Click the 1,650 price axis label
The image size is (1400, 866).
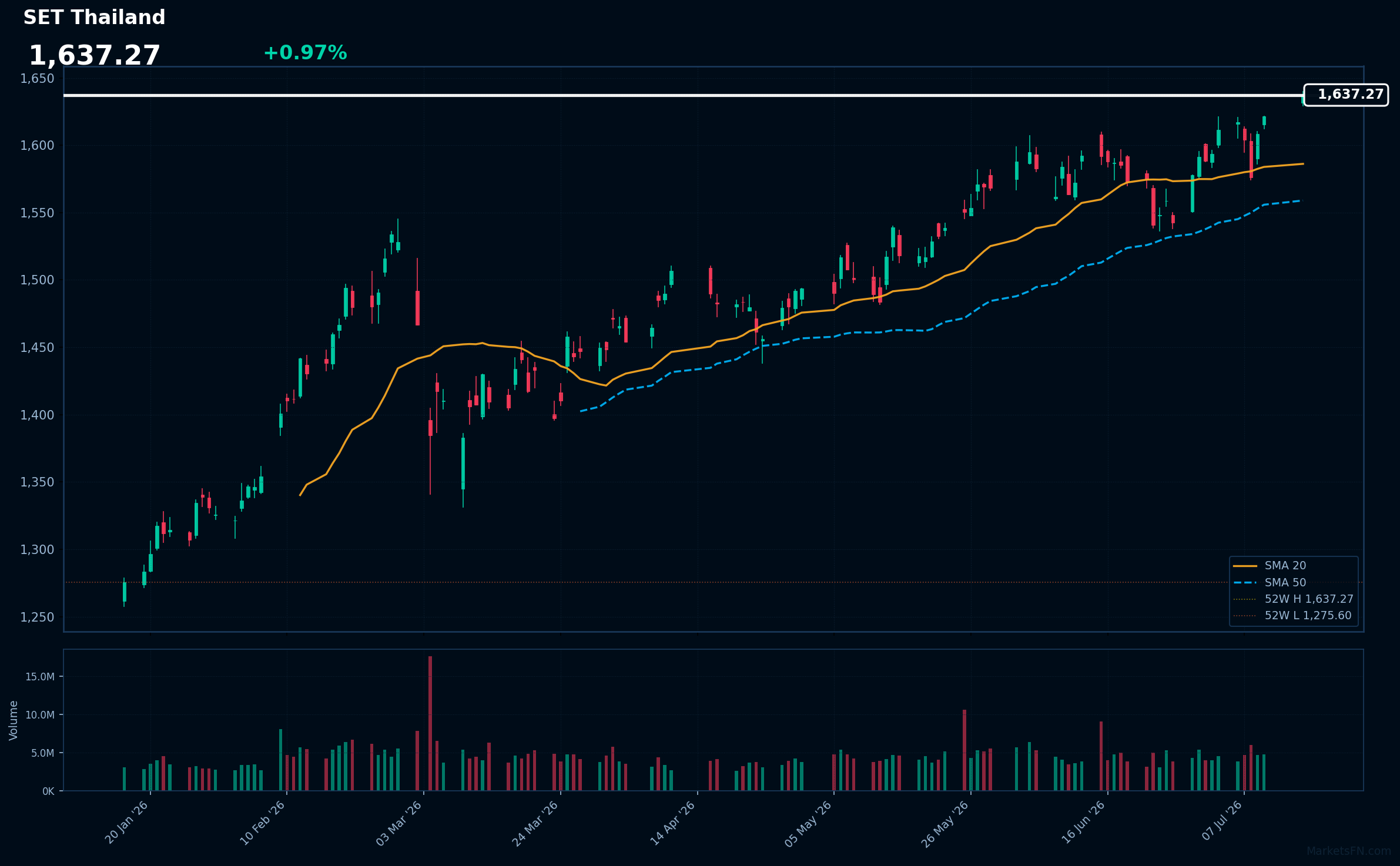click(37, 79)
